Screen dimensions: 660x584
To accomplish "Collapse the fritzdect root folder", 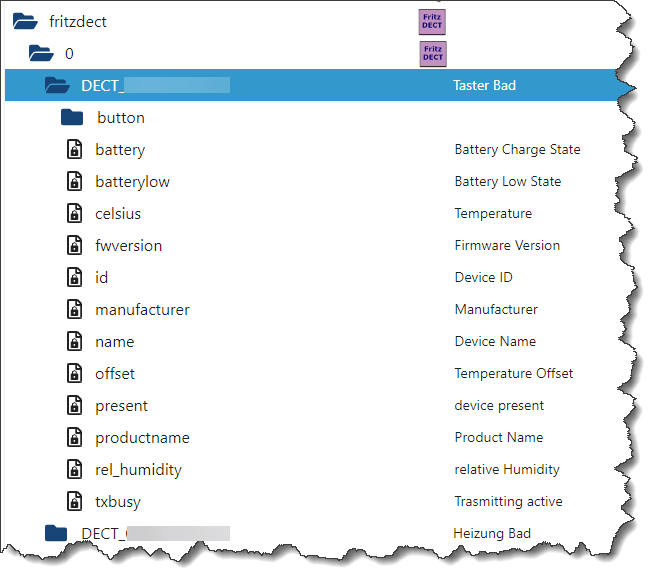I will 24,21.
